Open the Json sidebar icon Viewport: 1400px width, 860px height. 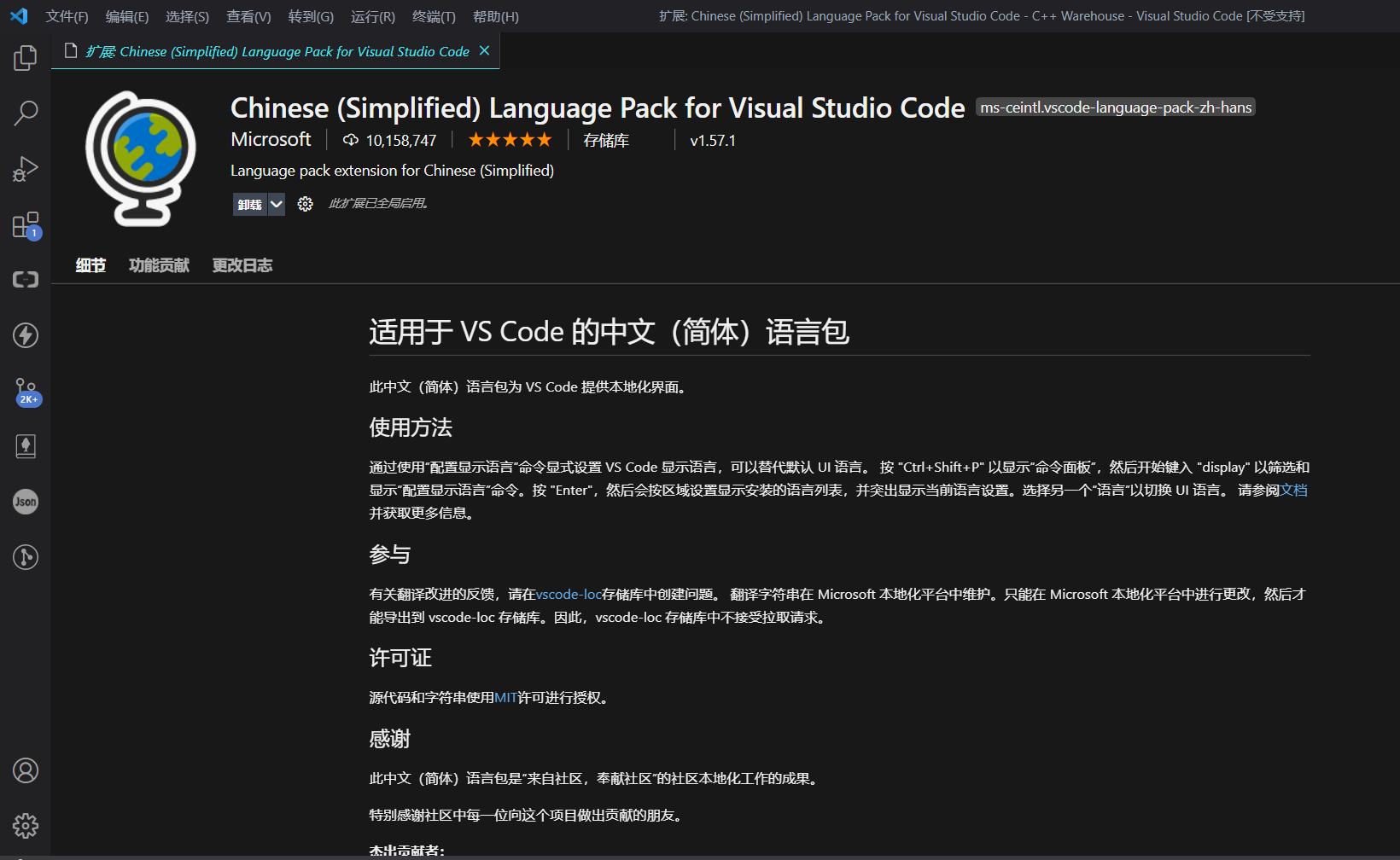point(26,502)
